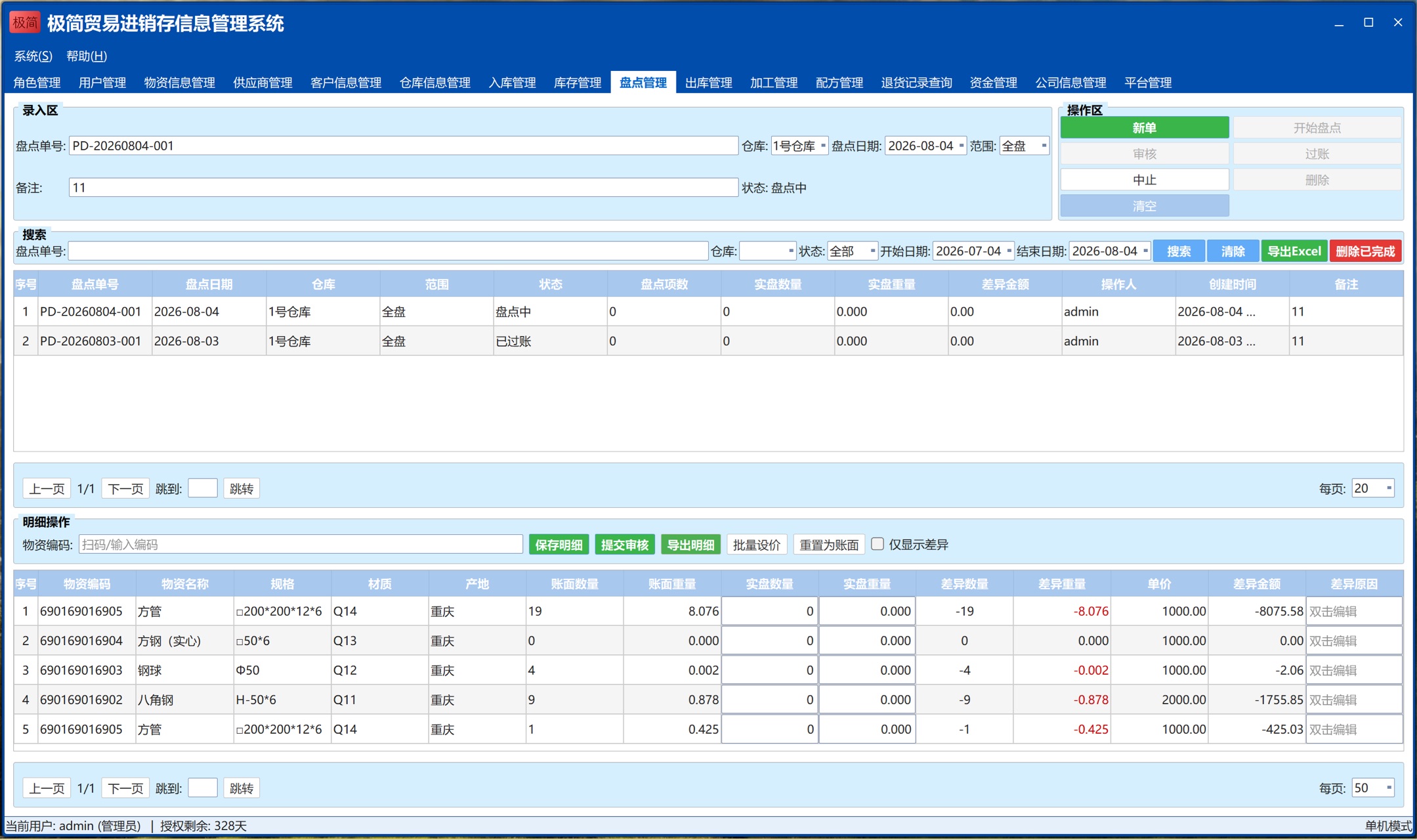Click the 盘点日期 column header
Viewport: 1417px width, 840px height.
click(x=209, y=284)
